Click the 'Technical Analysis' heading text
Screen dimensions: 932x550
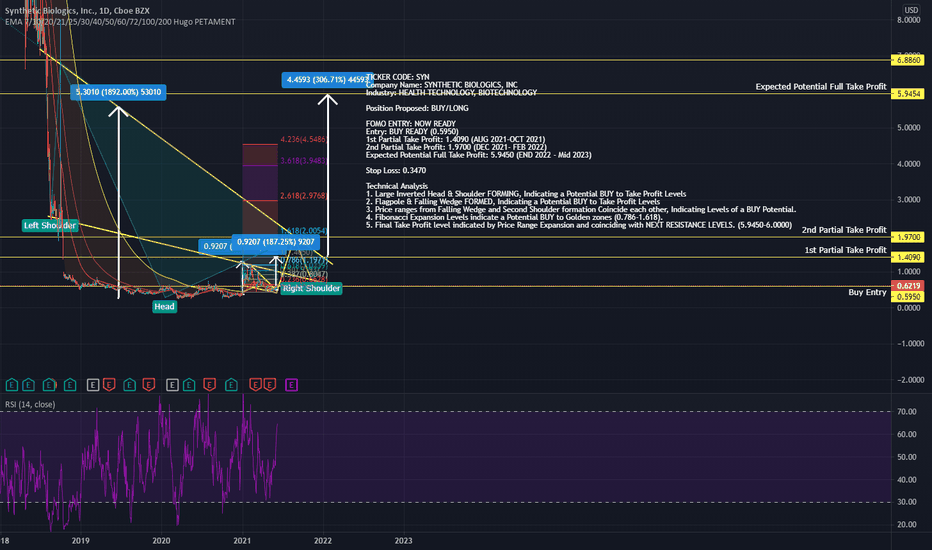[x=397, y=186]
